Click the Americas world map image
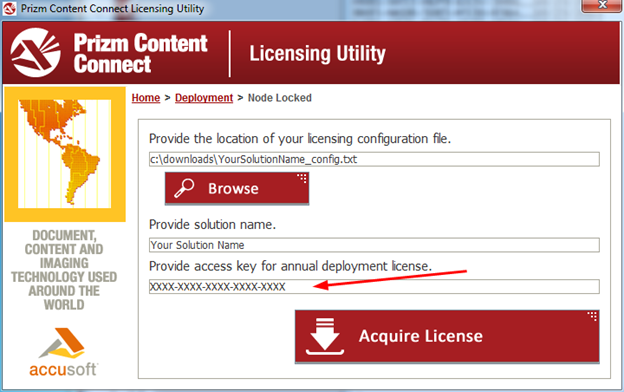This screenshot has height=392, width=624. pos(64,154)
